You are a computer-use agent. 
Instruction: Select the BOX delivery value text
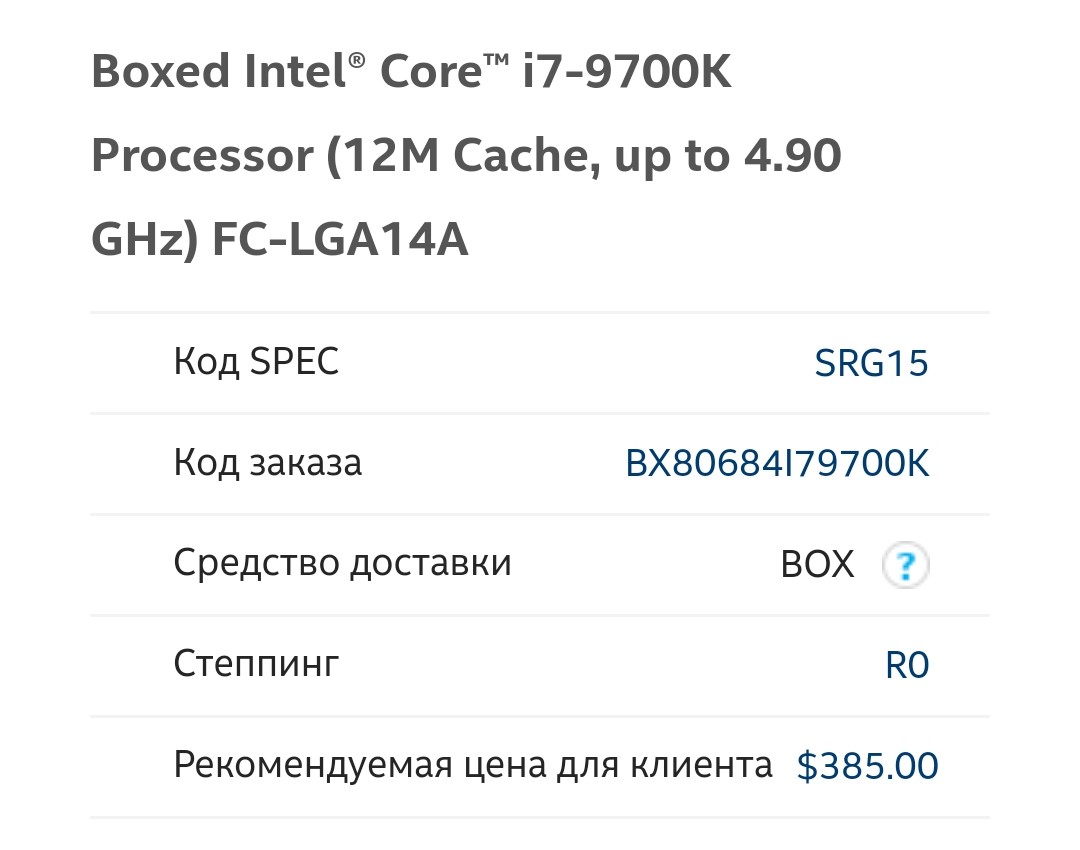[x=817, y=566]
